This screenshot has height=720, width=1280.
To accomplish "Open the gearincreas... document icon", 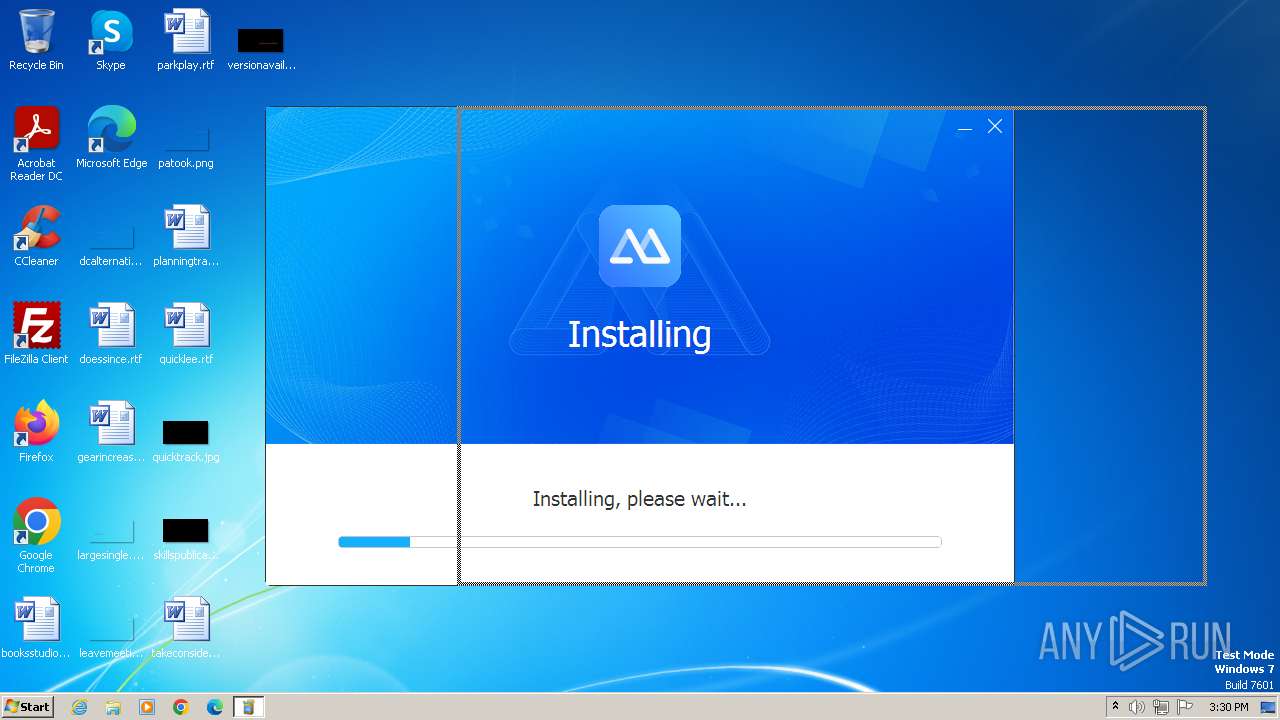I will coord(111,432).
